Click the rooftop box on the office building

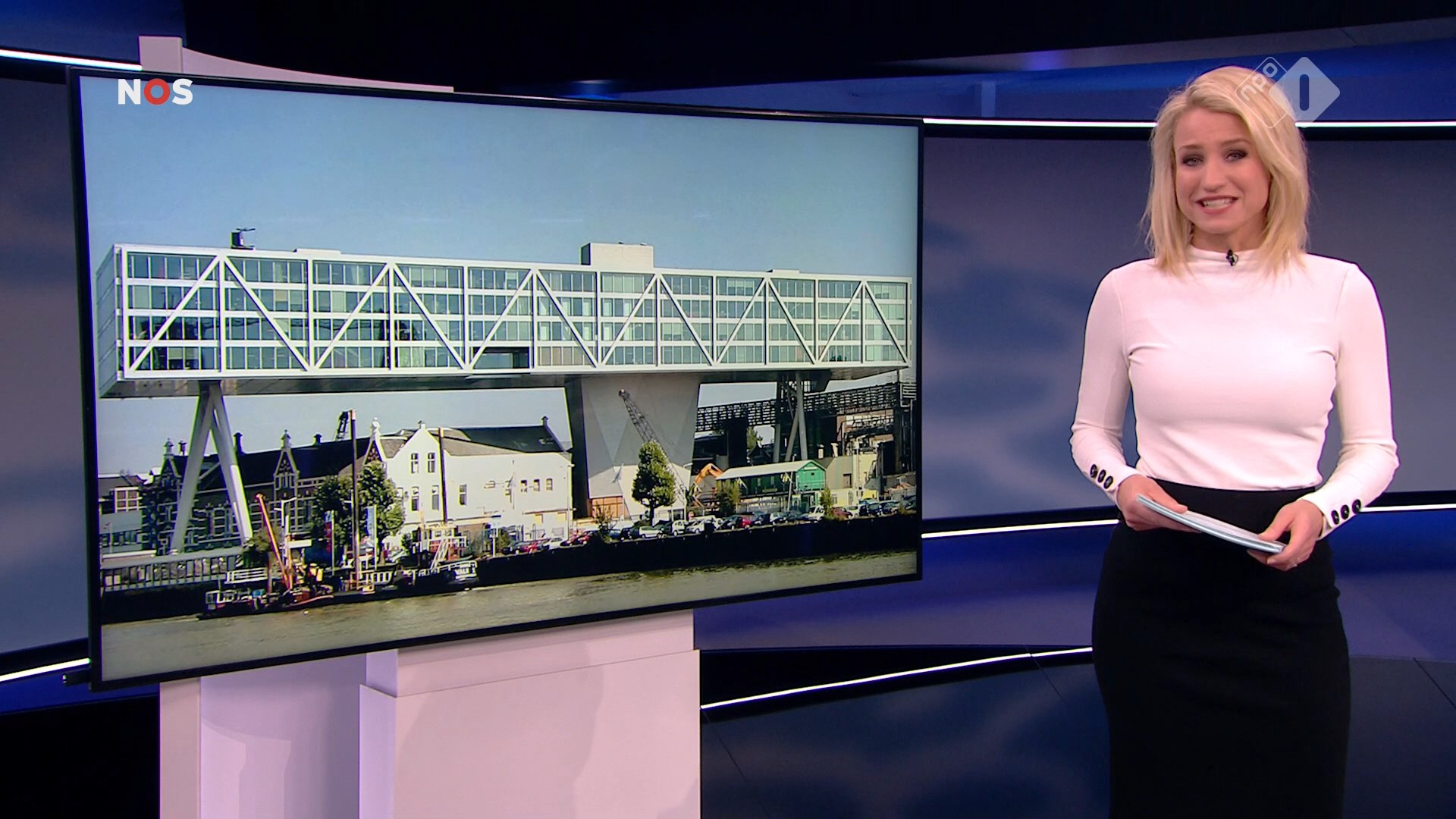click(x=617, y=256)
